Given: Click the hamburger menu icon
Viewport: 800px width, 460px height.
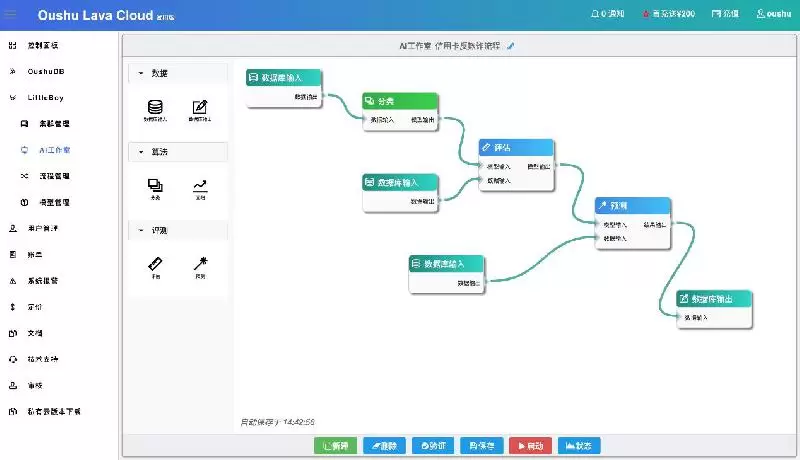Looking at the screenshot, I should (x=12, y=15).
